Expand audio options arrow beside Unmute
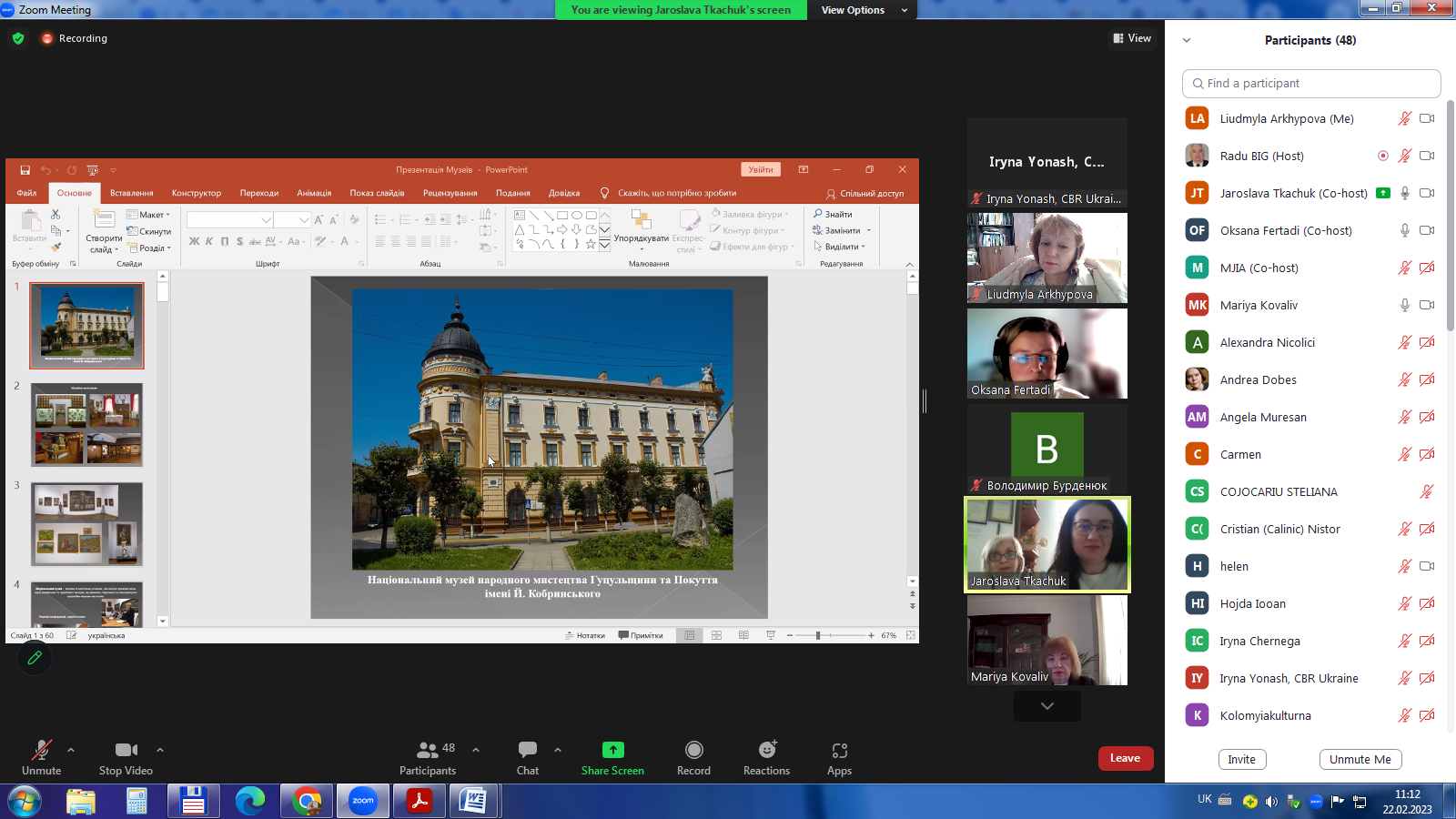 coord(71,750)
